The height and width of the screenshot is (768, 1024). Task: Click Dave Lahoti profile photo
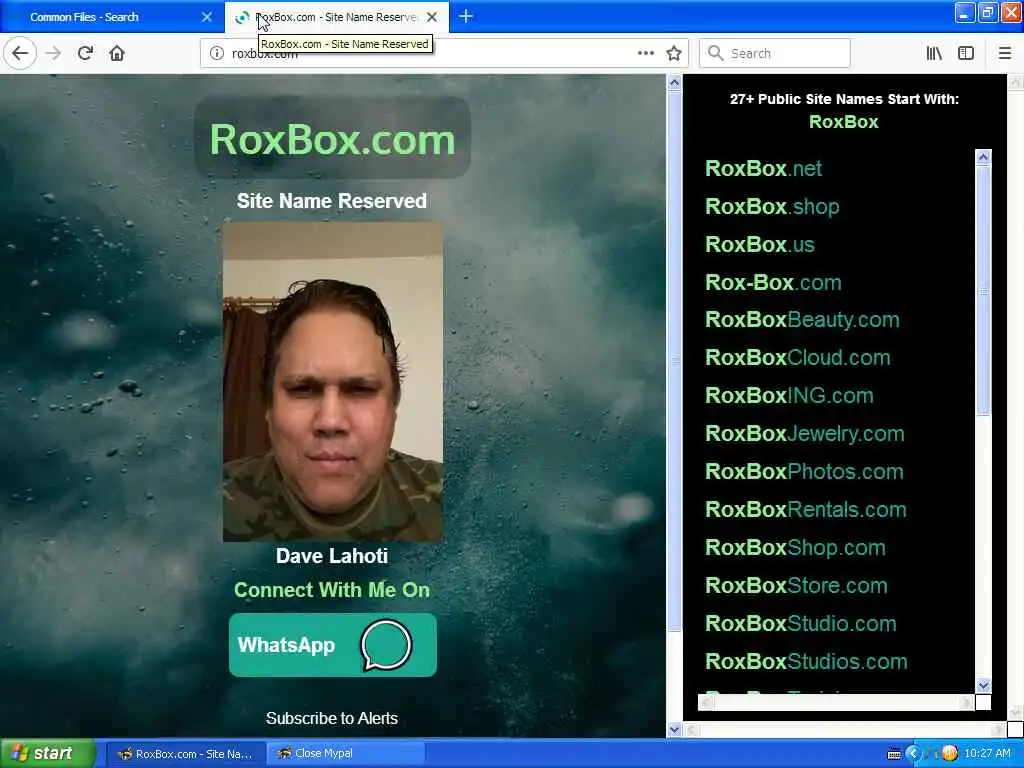tap(333, 382)
